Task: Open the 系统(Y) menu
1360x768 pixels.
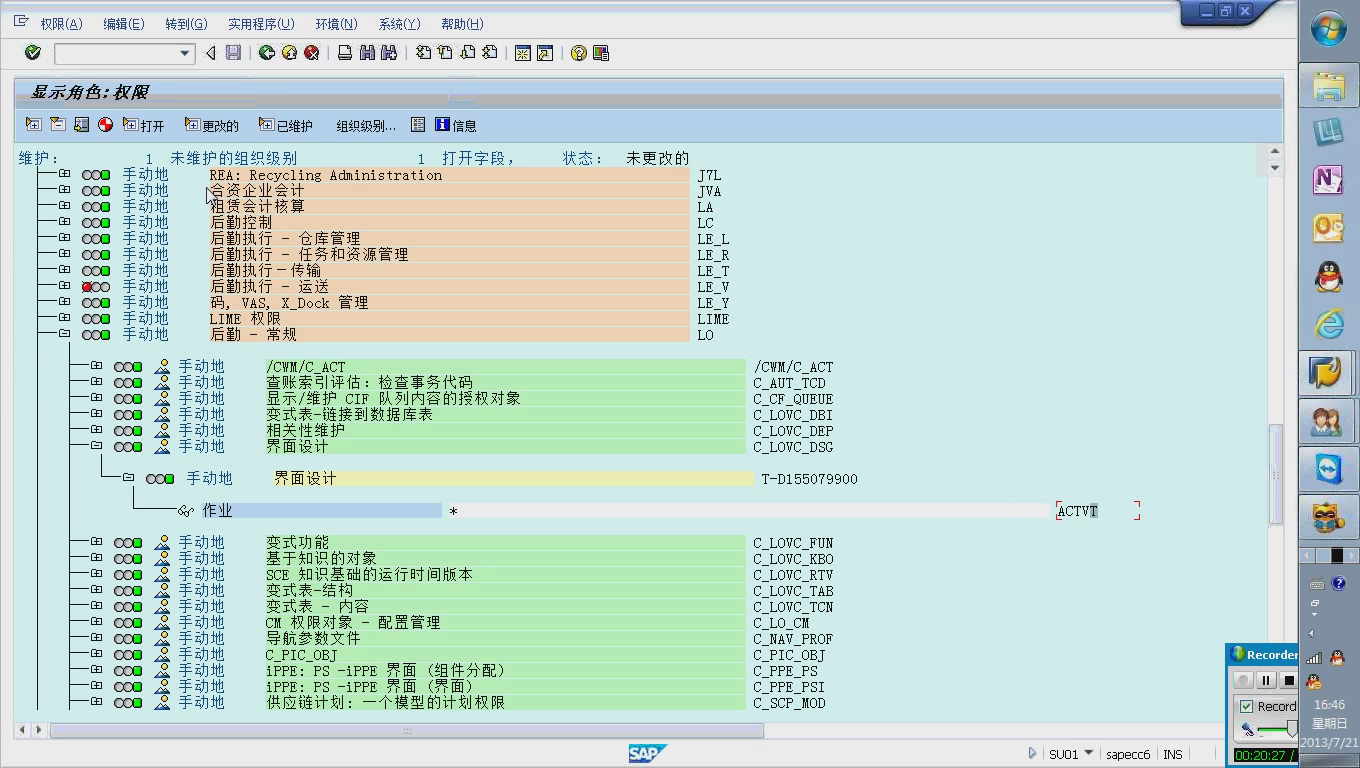Action: (399, 24)
